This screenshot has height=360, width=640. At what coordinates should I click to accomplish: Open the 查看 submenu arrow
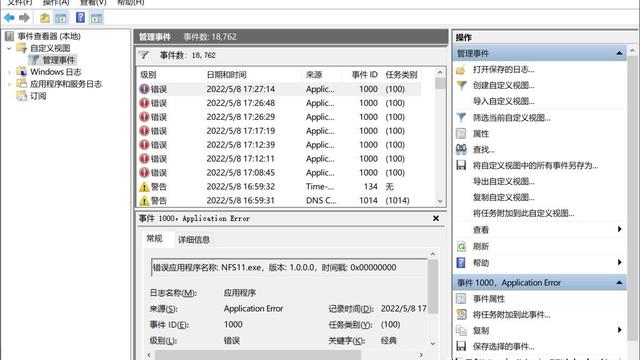(x=620, y=229)
